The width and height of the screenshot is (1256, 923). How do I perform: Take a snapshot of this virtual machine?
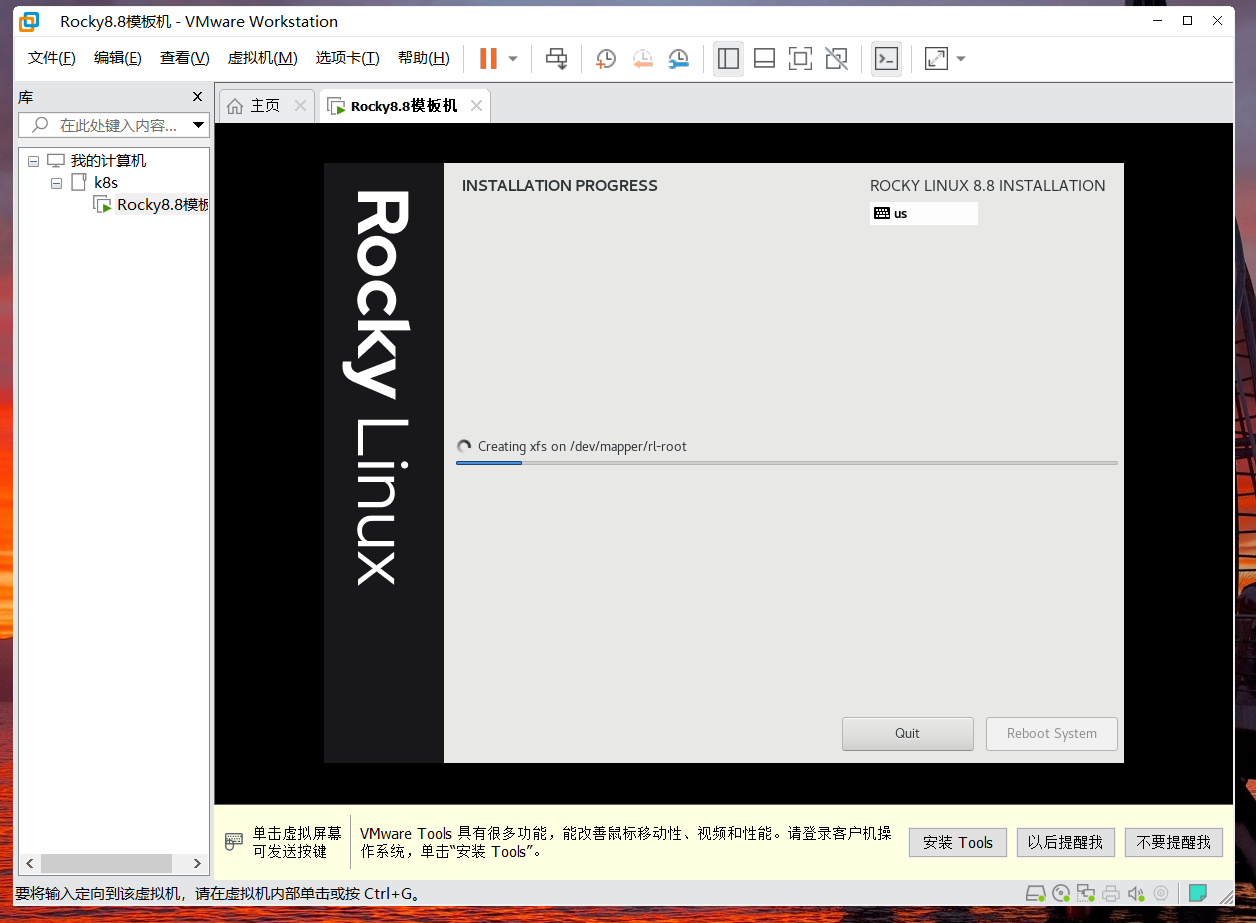(605, 58)
